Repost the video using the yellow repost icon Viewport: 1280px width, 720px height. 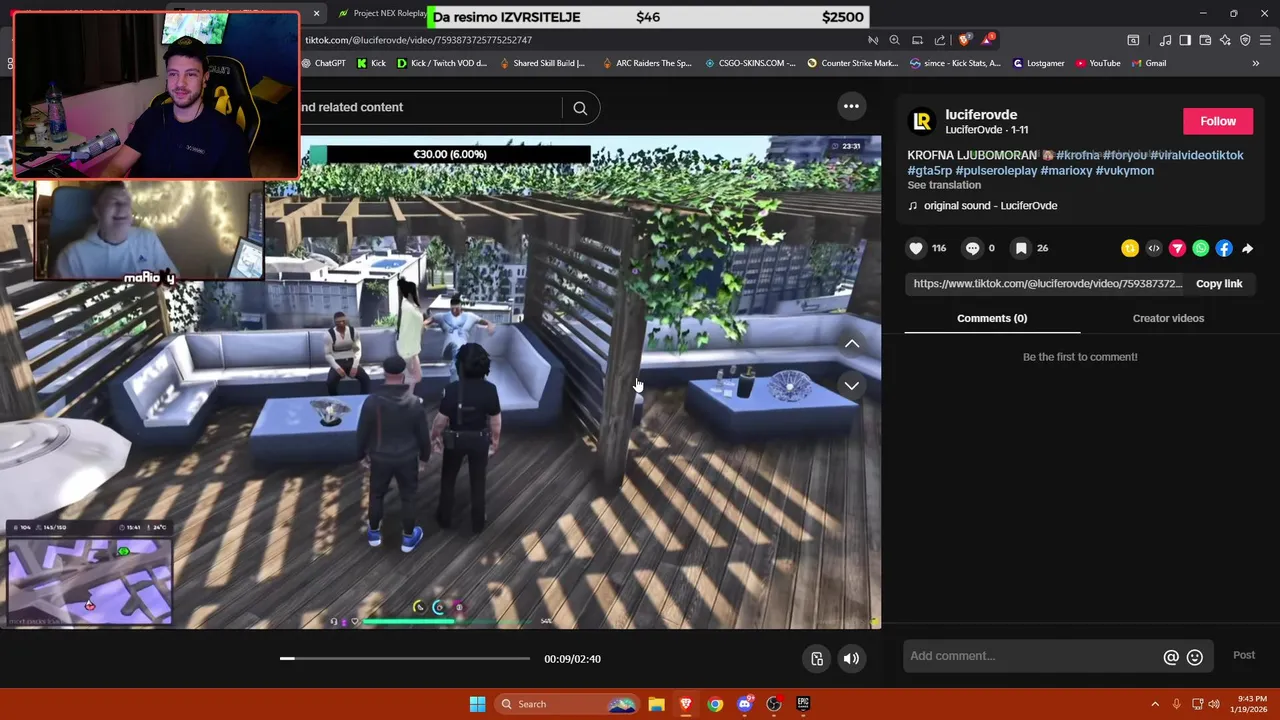(1130, 248)
